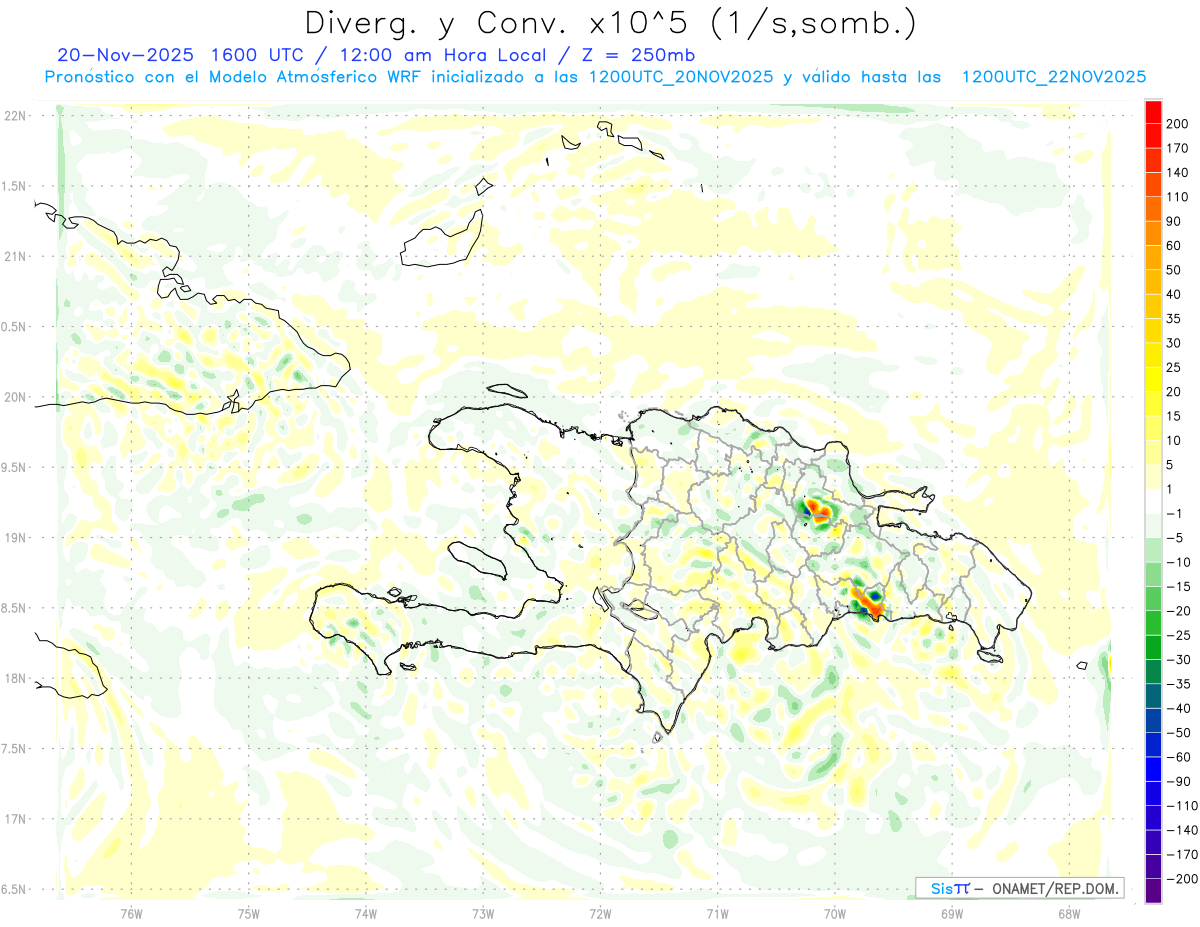Click the 'Pronostico con el Modelo Atmosferico WRF' subtitle
Screen dimensions: 1200x927
coord(235,77)
